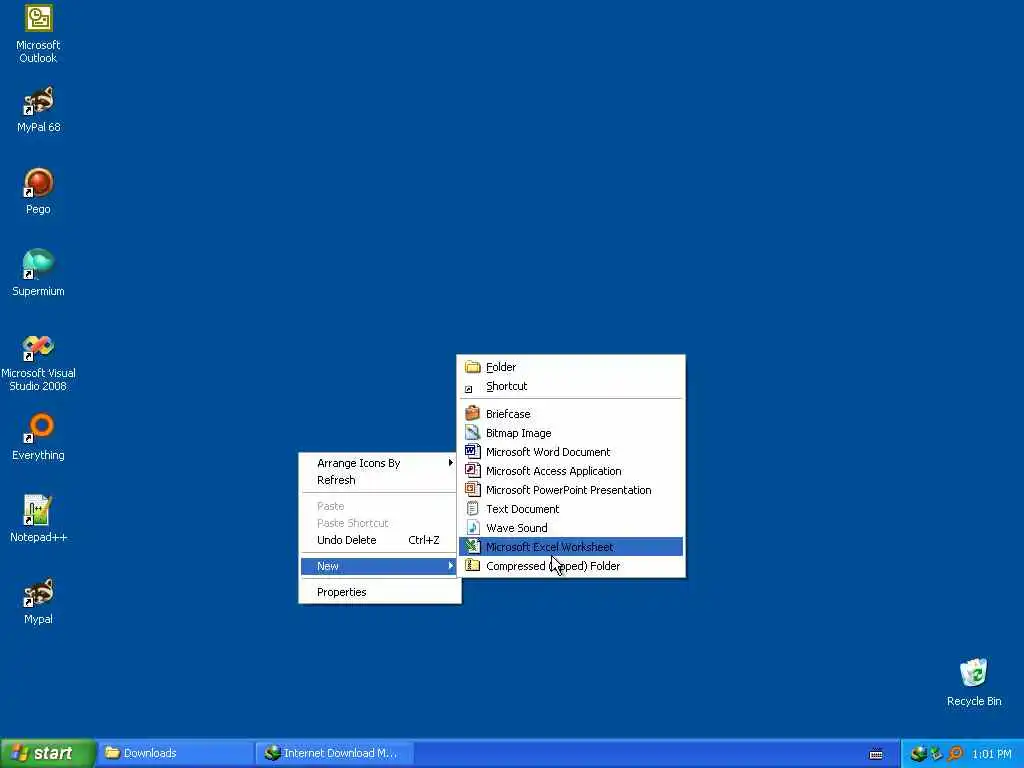Select the Pego desktop shortcut
This screenshot has width=1024, height=768.
(x=38, y=191)
